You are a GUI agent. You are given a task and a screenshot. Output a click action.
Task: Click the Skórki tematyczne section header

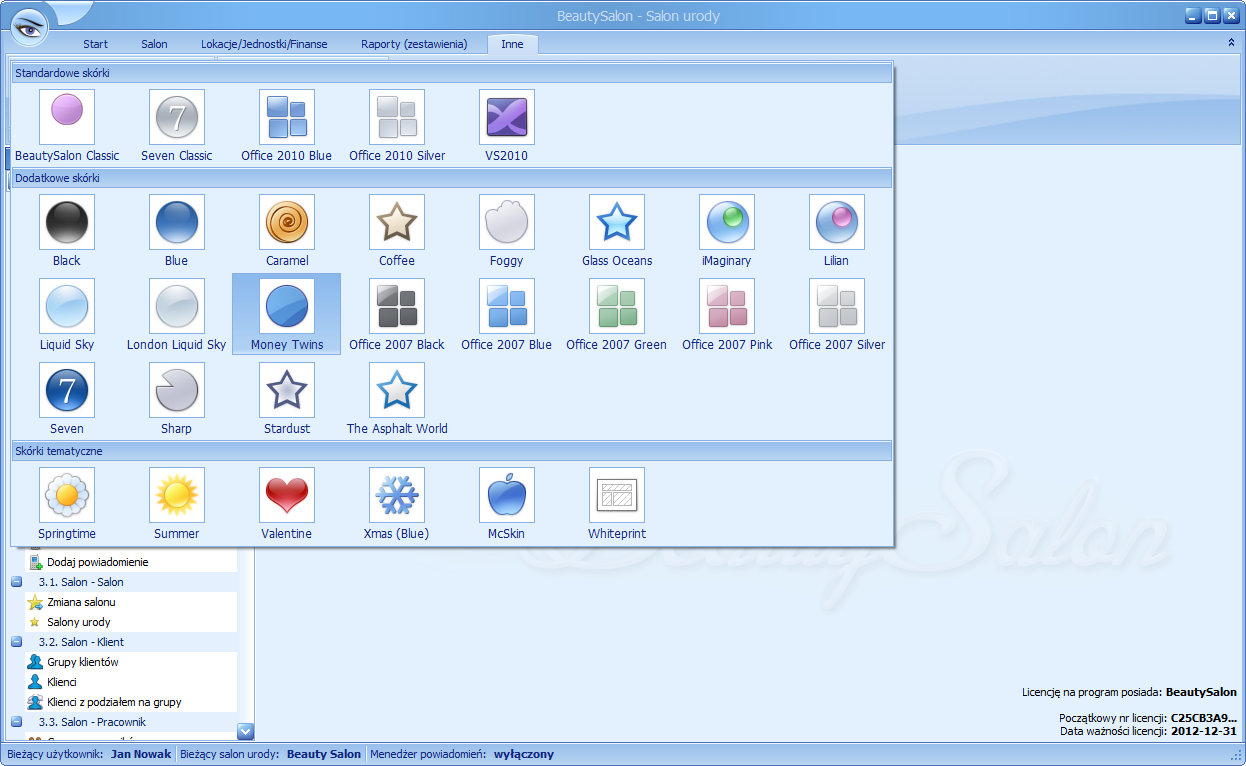point(451,451)
